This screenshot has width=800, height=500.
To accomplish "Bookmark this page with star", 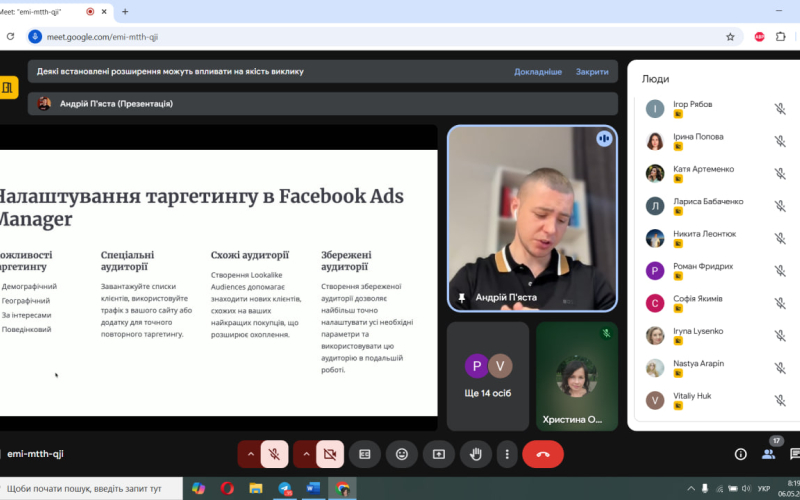I will tap(730, 37).
